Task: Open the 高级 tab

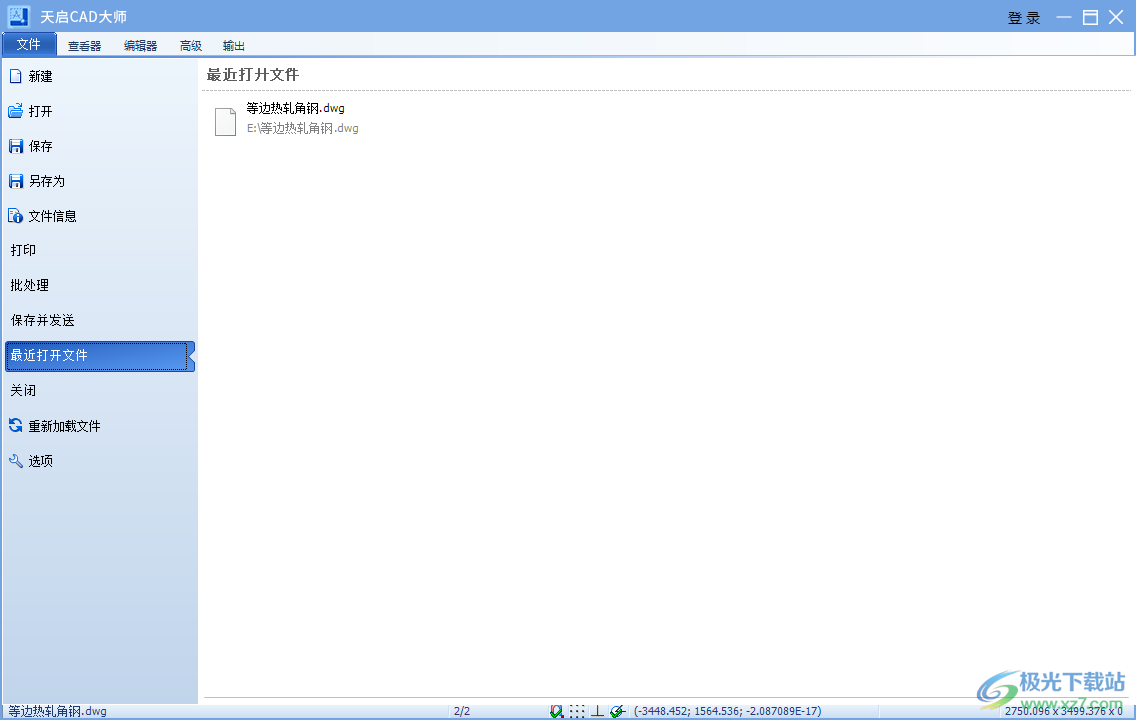Action: click(x=191, y=46)
